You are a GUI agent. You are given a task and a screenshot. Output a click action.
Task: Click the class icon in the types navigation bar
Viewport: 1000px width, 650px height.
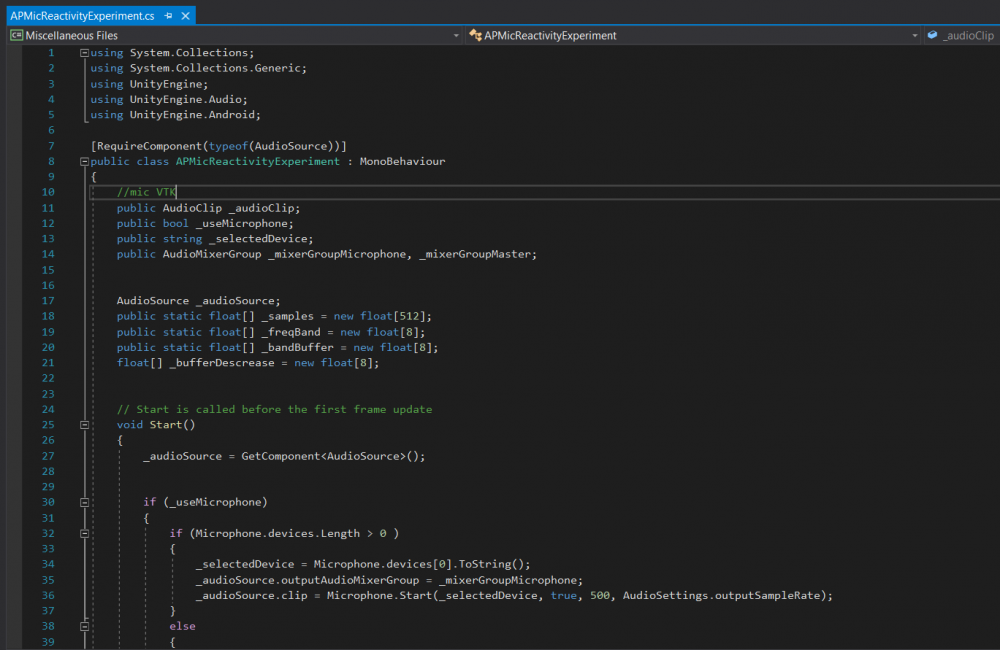pyautogui.click(x=475, y=35)
